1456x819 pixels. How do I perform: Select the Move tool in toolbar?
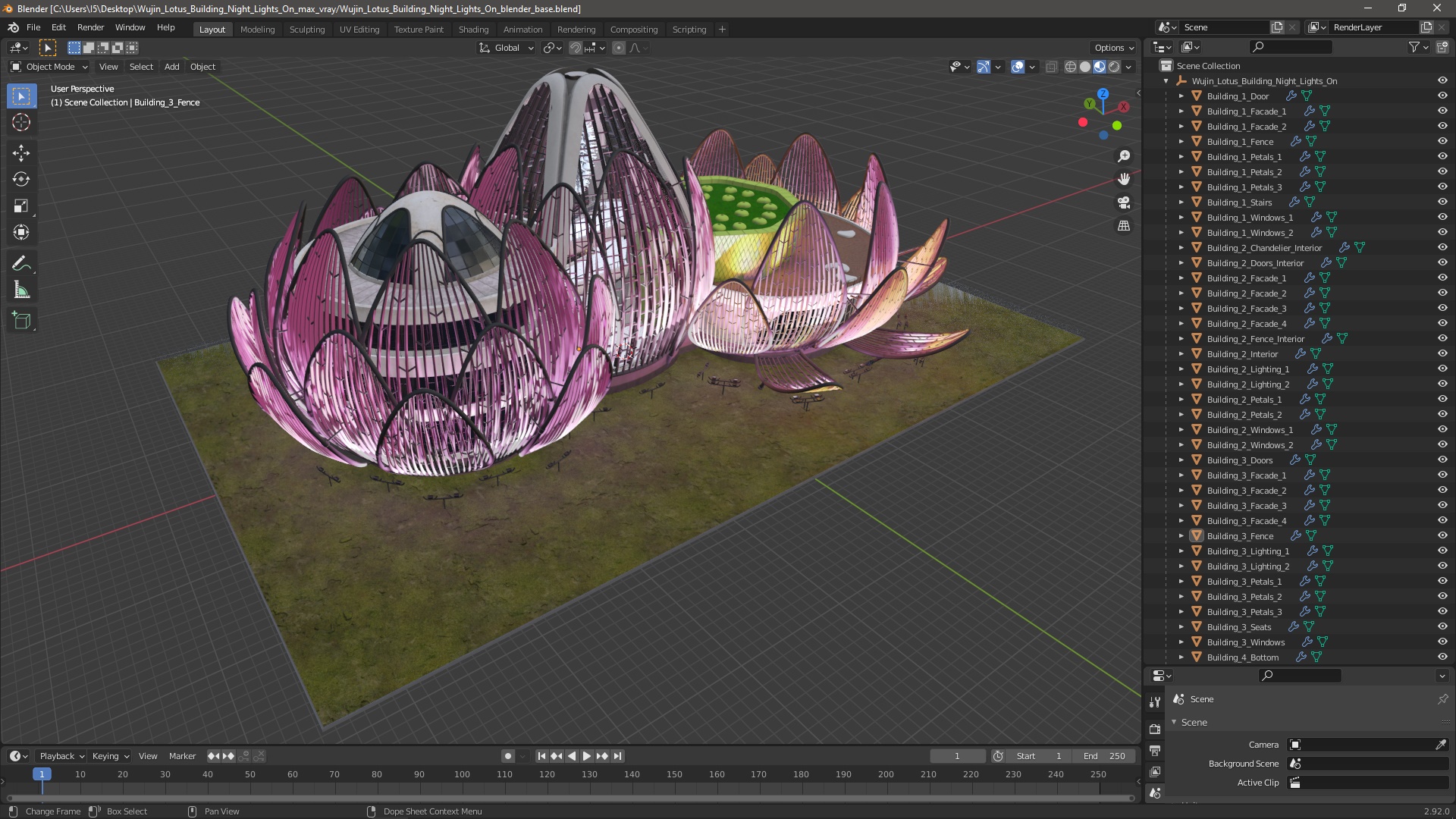(21, 153)
